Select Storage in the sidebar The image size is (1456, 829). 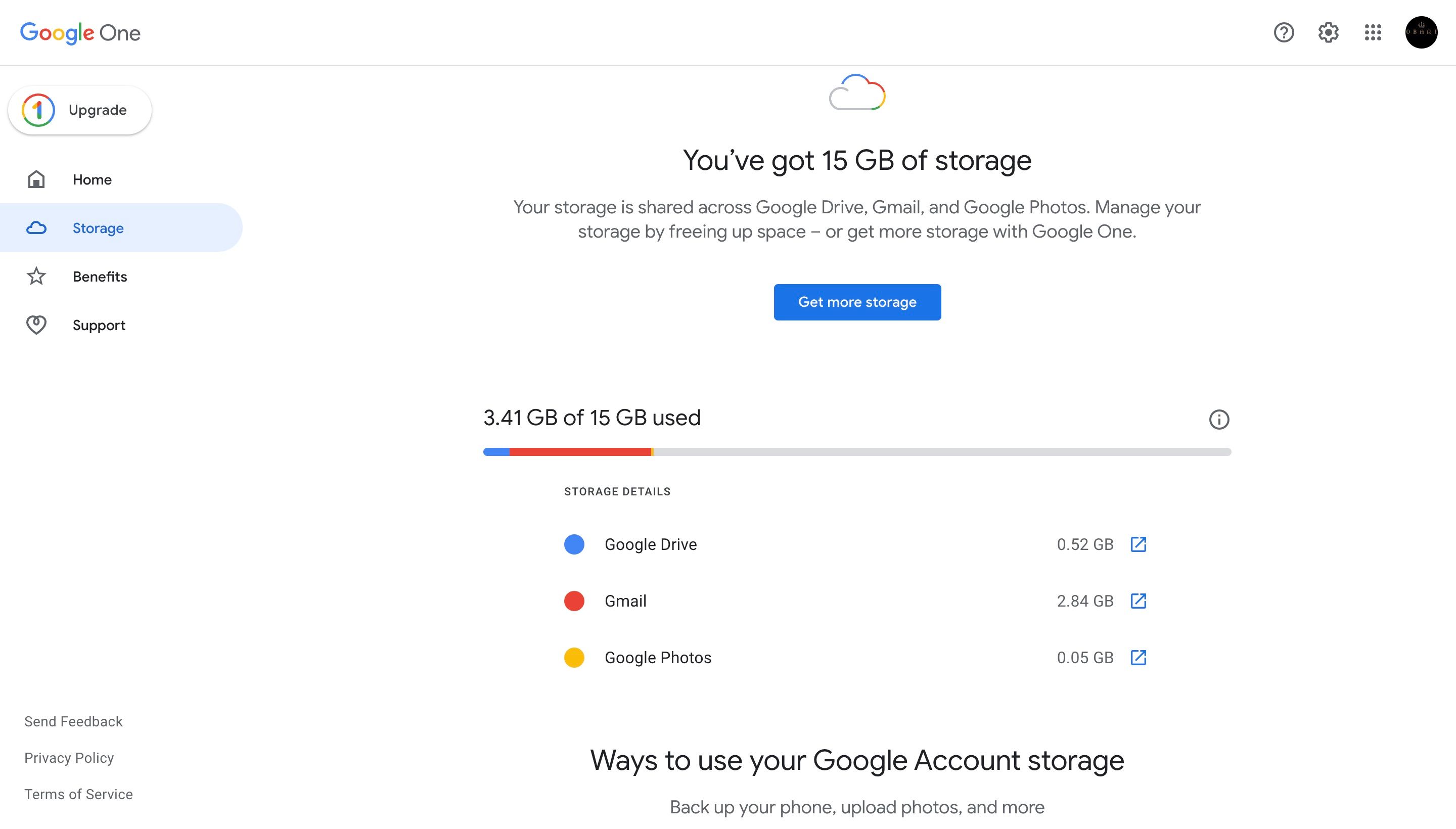(98, 228)
